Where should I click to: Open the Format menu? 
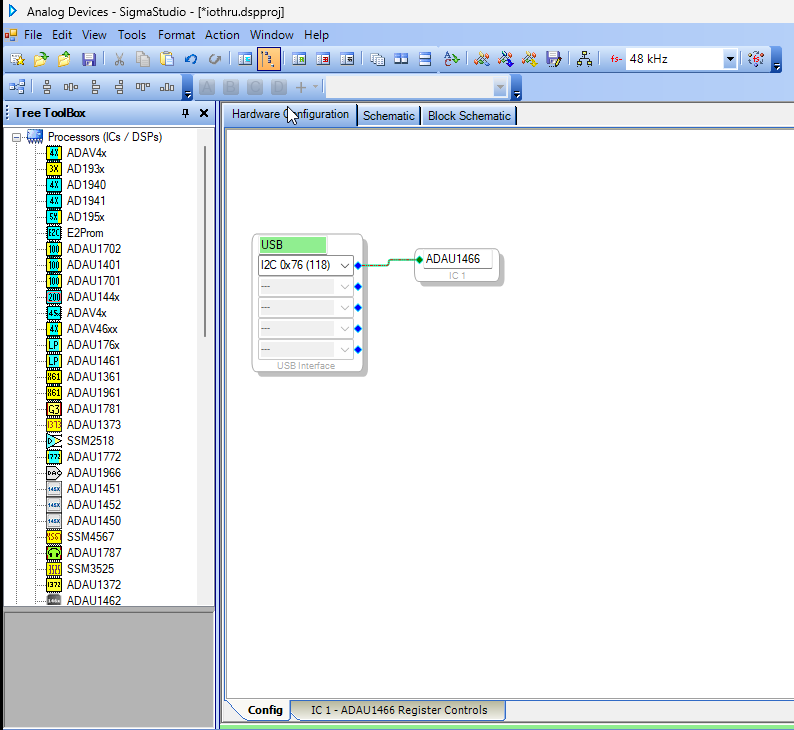coord(176,35)
